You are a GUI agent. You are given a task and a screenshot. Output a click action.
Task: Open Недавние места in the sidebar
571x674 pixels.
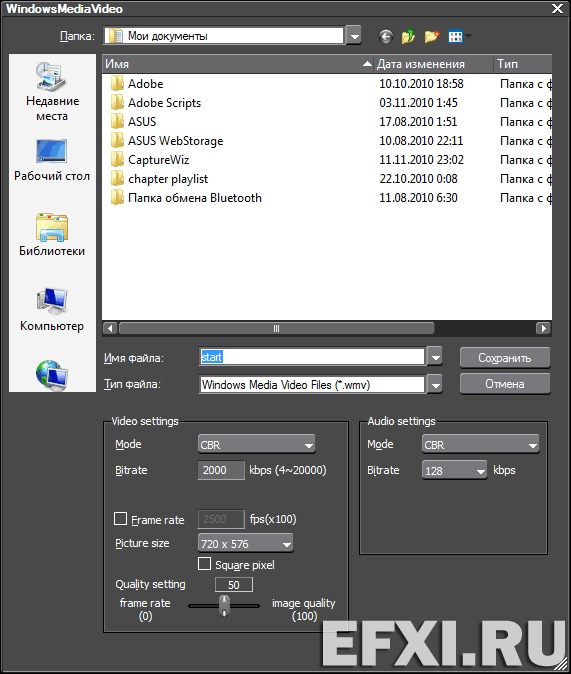click(52, 92)
